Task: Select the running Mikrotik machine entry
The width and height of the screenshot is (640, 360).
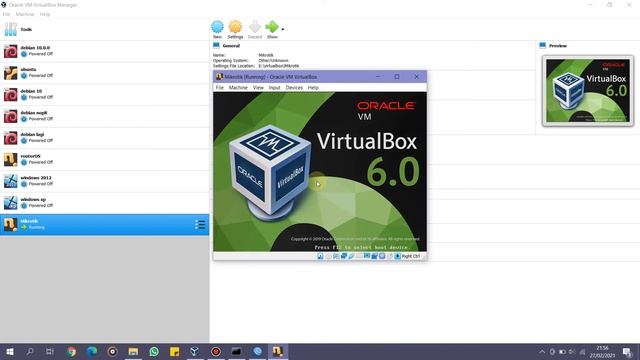Action: click(x=104, y=224)
